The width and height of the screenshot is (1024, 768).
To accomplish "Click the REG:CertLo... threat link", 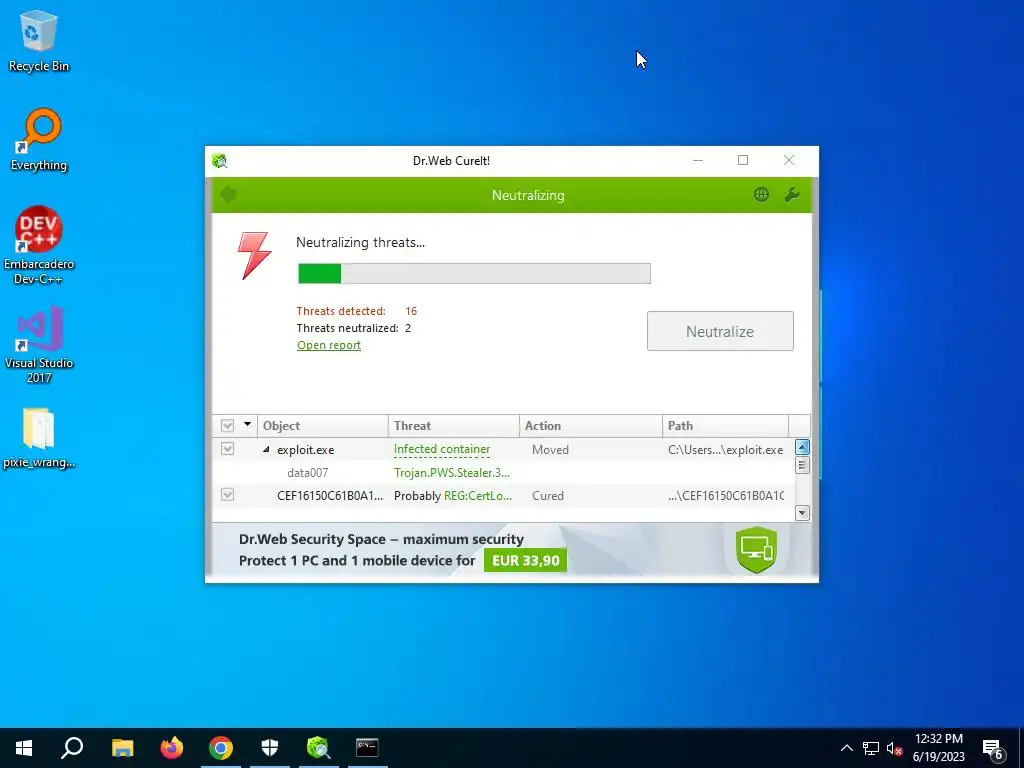I will coord(478,496).
